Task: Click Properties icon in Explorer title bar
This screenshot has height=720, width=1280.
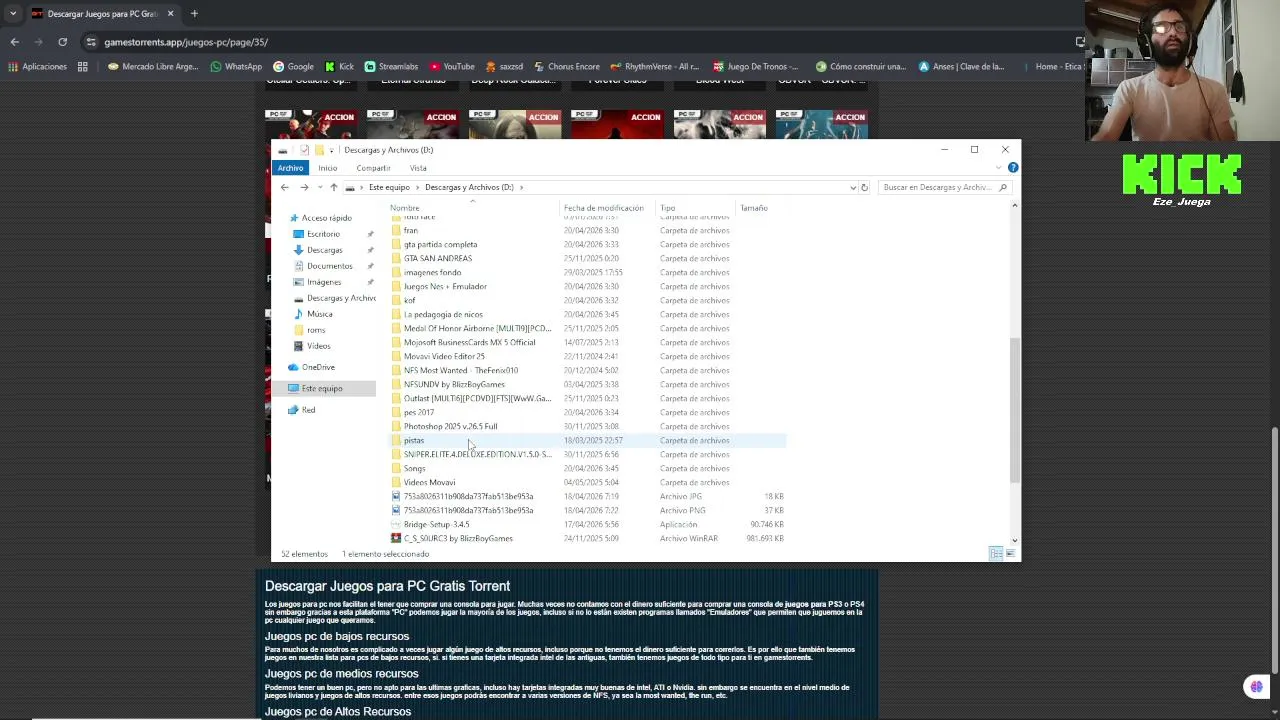Action: (304, 150)
